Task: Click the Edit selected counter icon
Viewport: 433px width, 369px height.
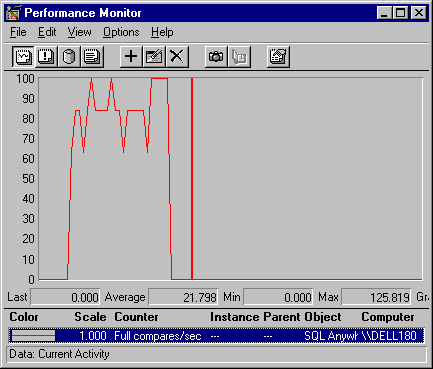Action: coord(154,57)
